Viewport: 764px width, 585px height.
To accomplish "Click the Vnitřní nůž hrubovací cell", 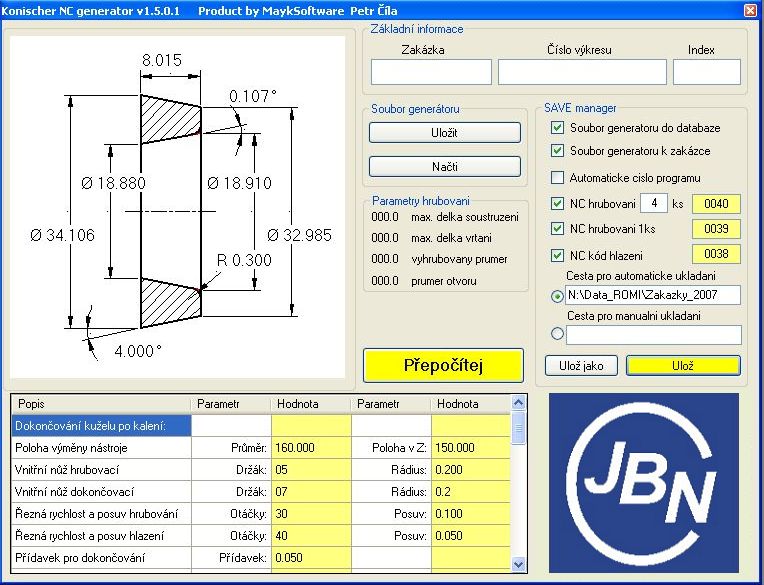I will pyautogui.click(x=101, y=470).
